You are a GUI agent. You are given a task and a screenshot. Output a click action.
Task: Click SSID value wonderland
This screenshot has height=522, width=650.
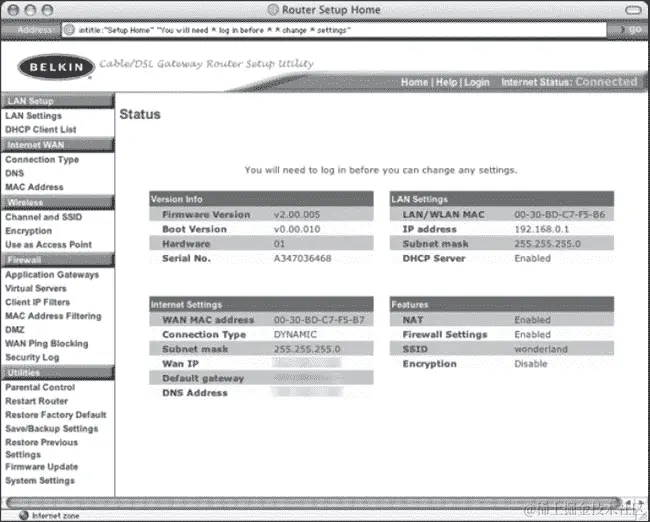tap(541, 349)
